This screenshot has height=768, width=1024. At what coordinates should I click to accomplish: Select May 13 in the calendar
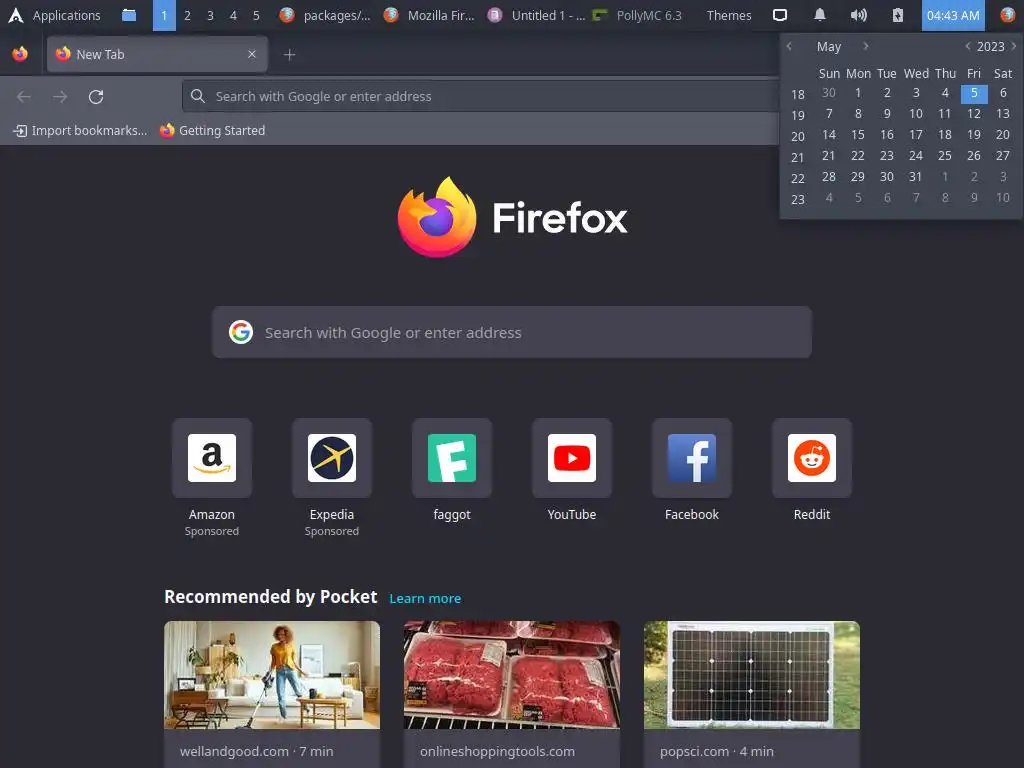1003,114
